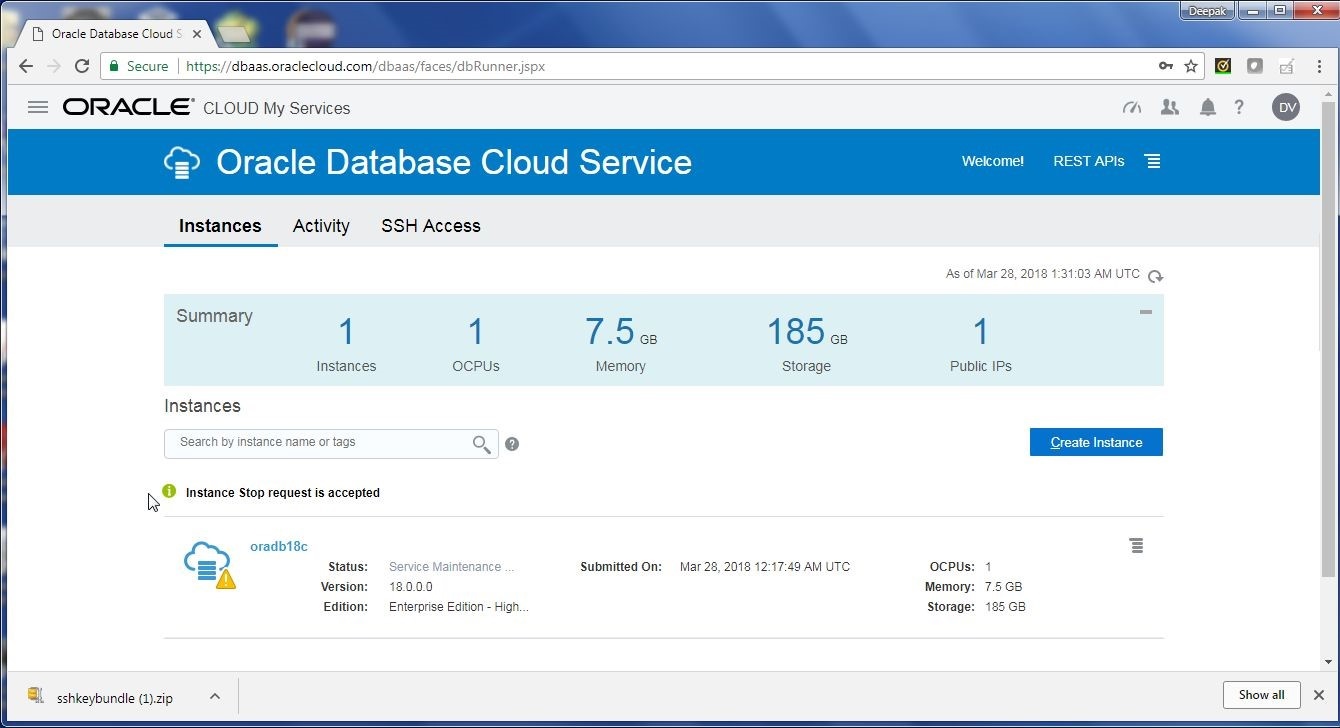
Task: Click the Create Instance button
Action: click(x=1095, y=441)
